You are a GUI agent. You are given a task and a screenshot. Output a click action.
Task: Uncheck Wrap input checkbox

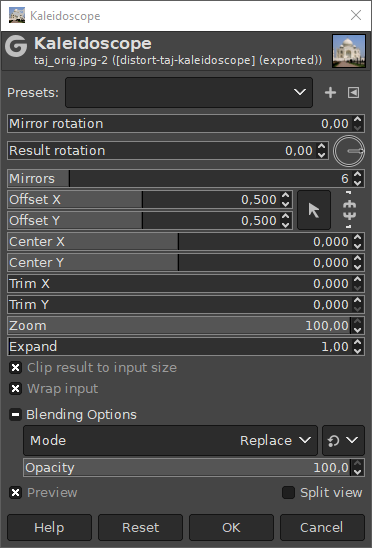pos(15,389)
